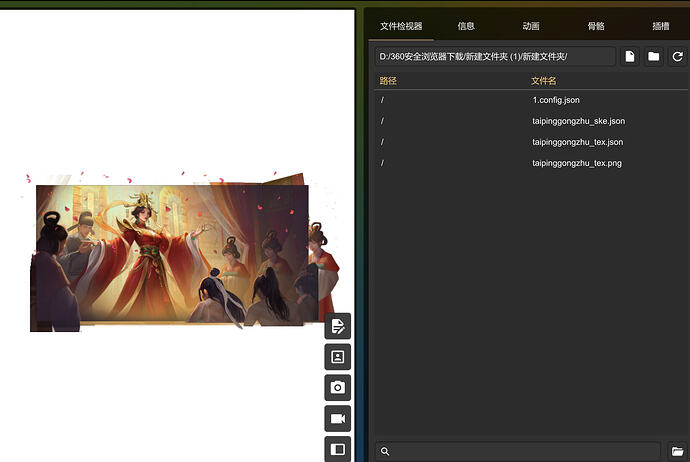This screenshot has width=690, height=462.
Task: Click the magnifier search icon
Action: pyautogui.click(x=385, y=451)
